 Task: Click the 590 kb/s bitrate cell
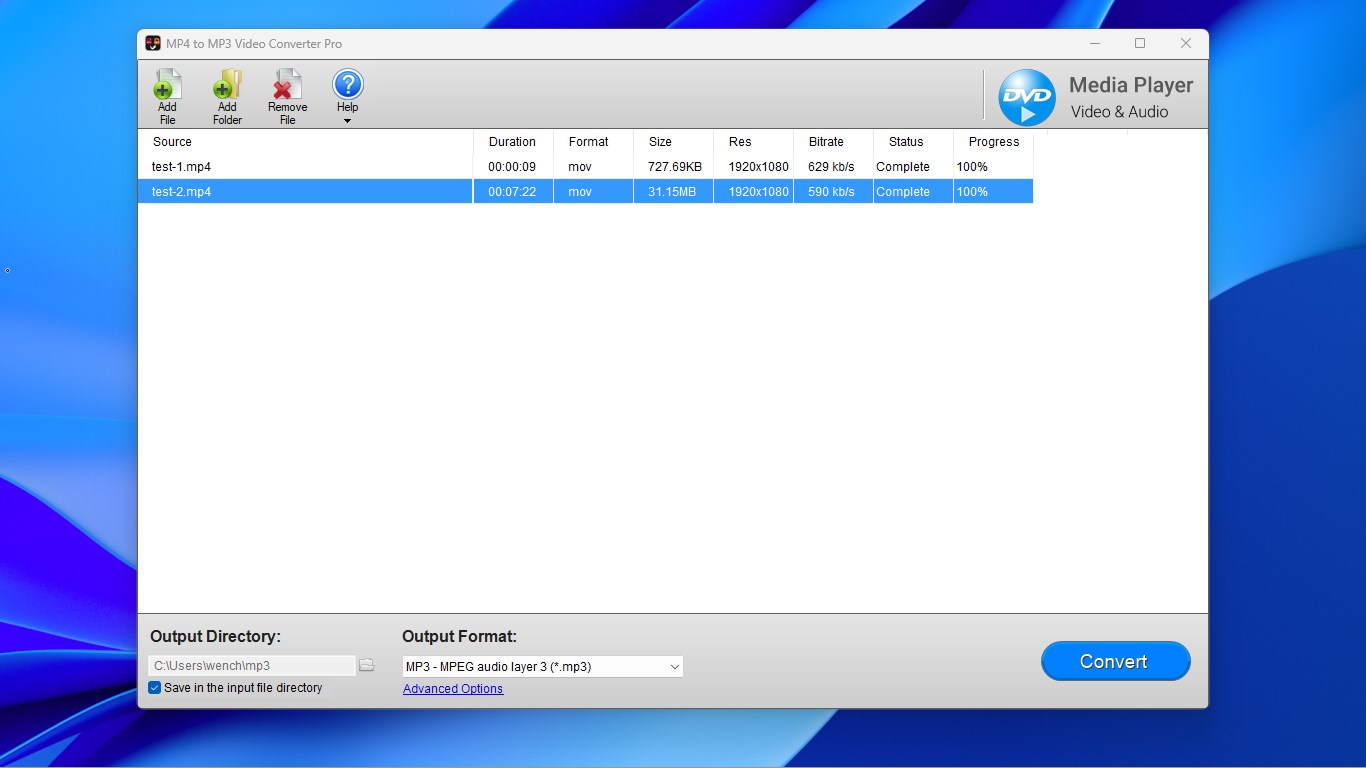[831, 192]
